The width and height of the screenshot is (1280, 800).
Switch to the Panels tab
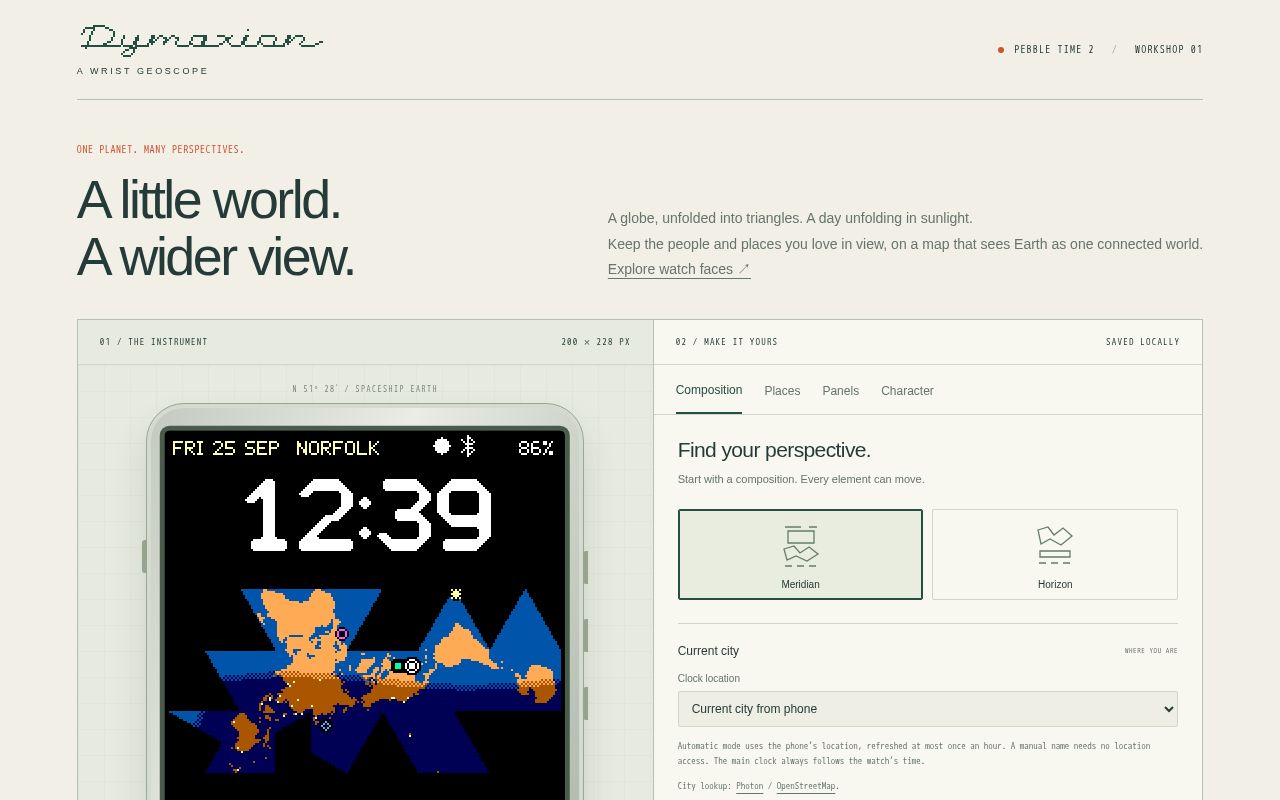[840, 391]
